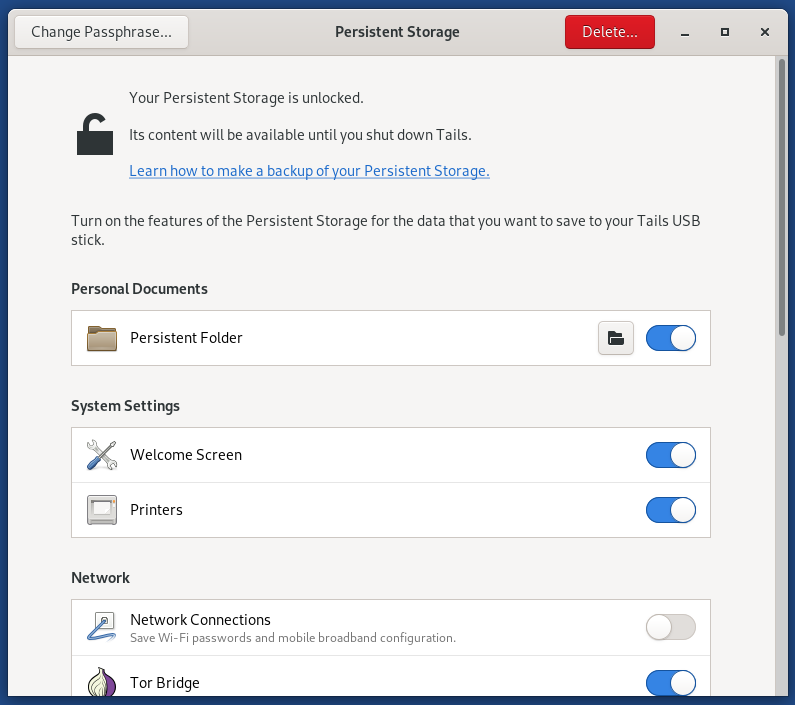Turn off the Tor Bridge switch

click(671, 683)
